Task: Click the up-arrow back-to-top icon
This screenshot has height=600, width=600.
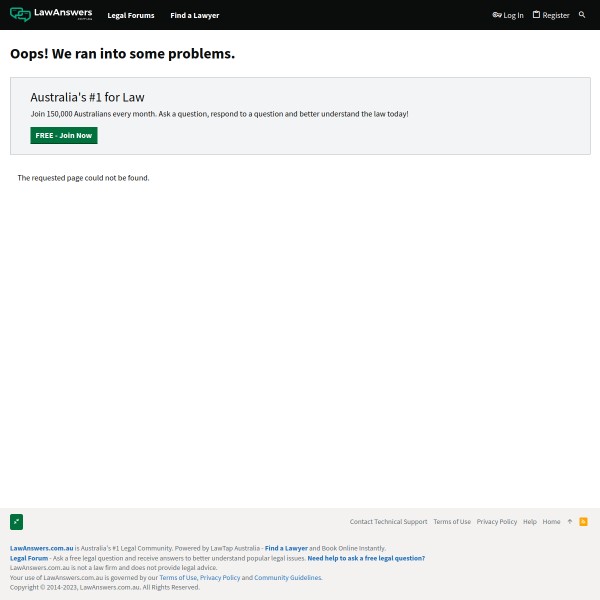Action: point(569,522)
